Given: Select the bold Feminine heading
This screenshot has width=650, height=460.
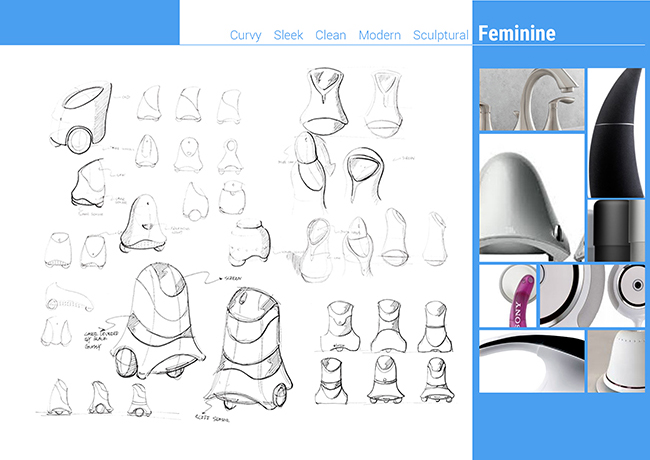Looking at the screenshot, I should click(516, 34).
